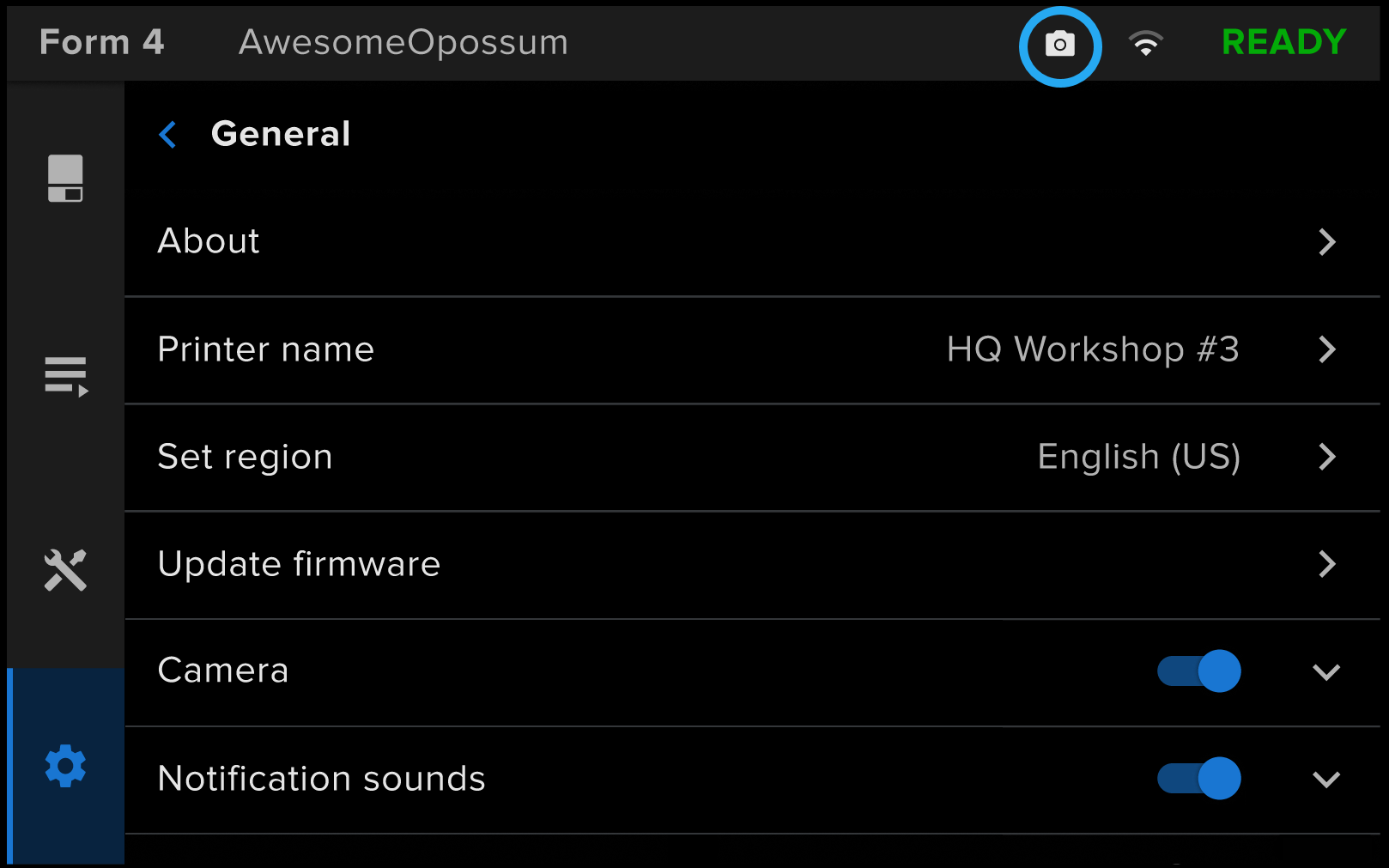Open the print queue from the sidebar

(x=64, y=374)
